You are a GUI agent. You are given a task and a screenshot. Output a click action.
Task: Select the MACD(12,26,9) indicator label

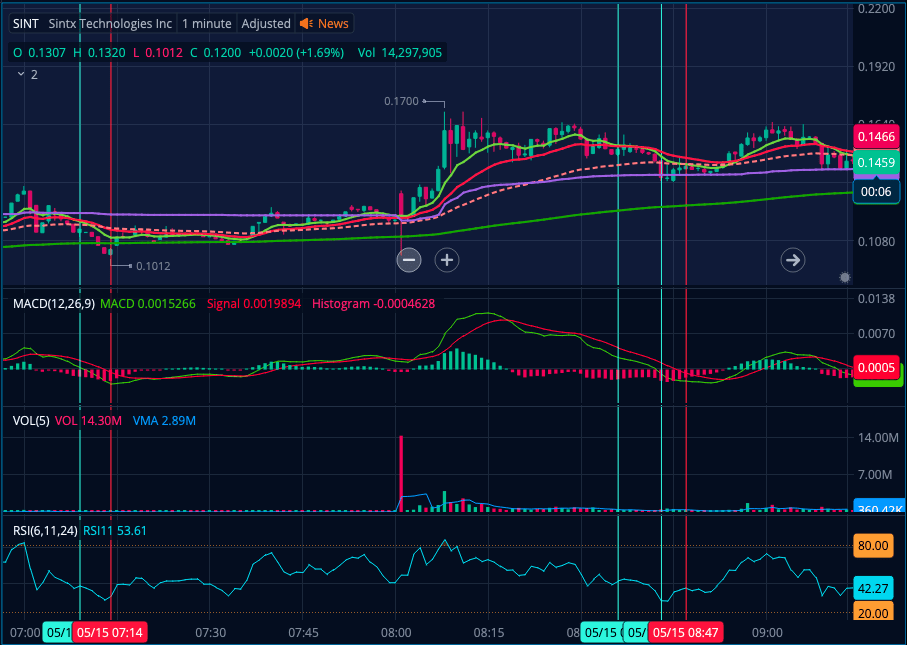(53, 303)
